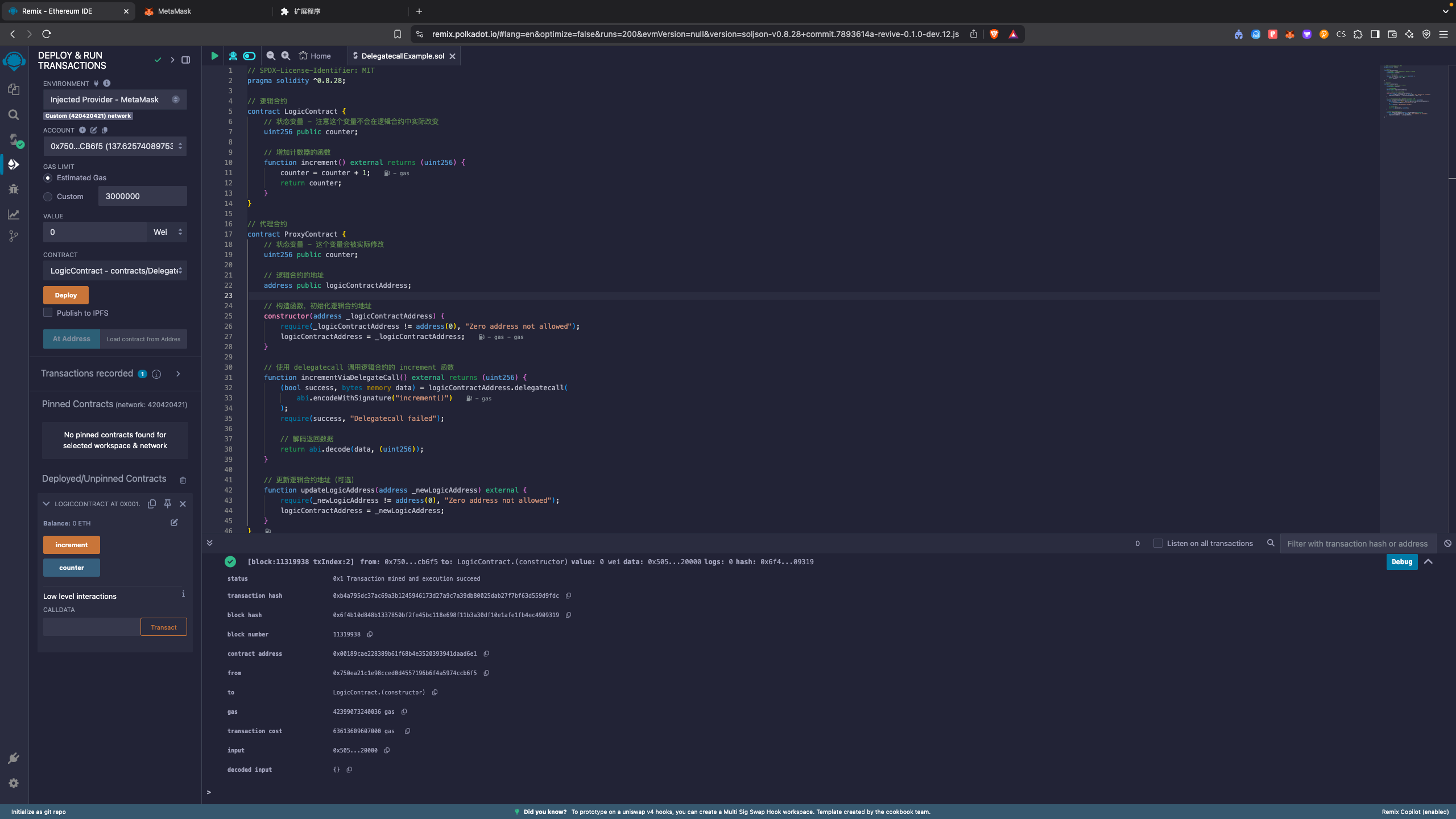Remove the LogicContract deployed instance
Viewport: 1456px width, 819px height.
(x=183, y=504)
